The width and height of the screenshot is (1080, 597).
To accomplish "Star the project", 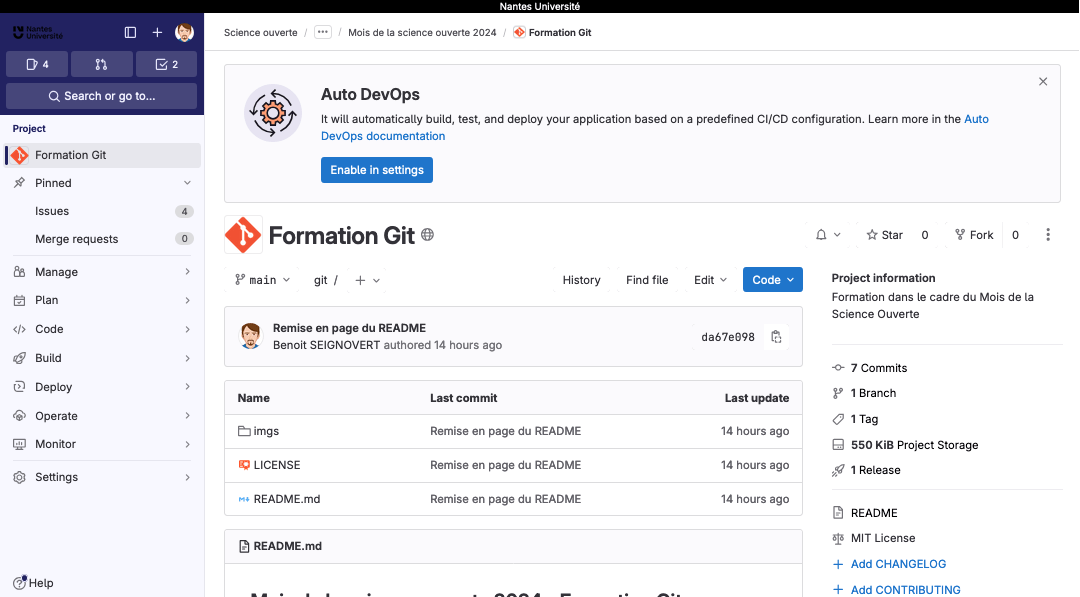I will pyautogui.click(x=884, y=235).
